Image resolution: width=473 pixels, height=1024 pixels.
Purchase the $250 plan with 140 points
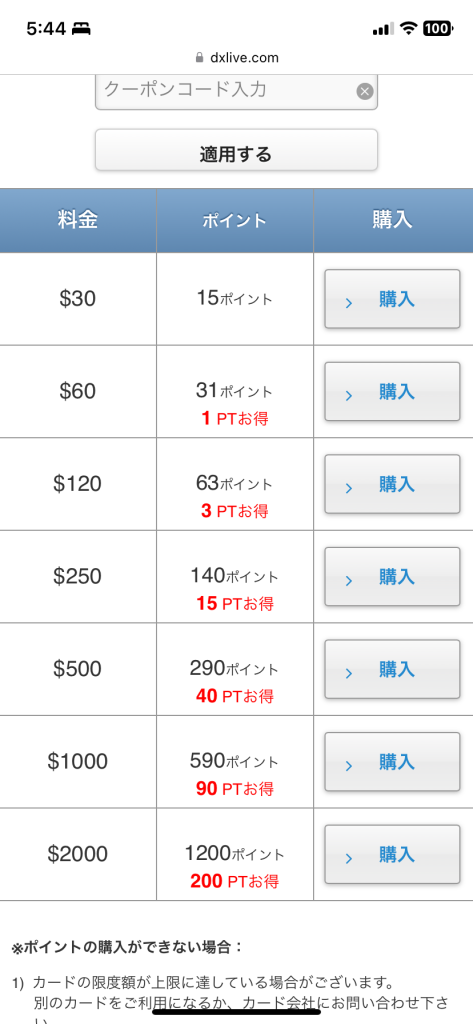tap(393, 577)
